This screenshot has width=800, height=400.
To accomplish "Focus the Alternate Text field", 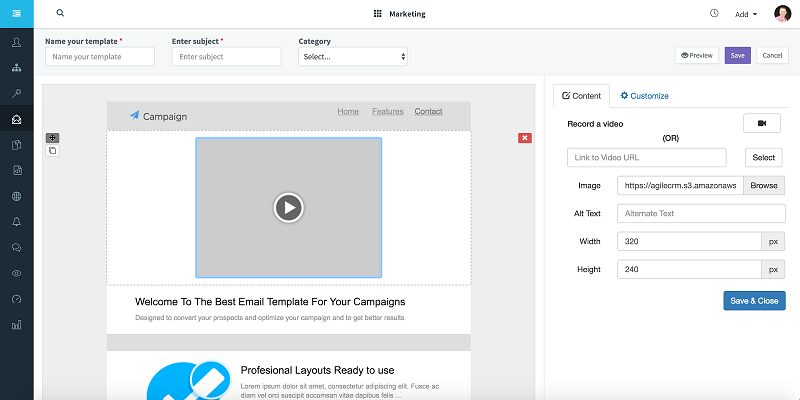I will click(x=701, y=214).
